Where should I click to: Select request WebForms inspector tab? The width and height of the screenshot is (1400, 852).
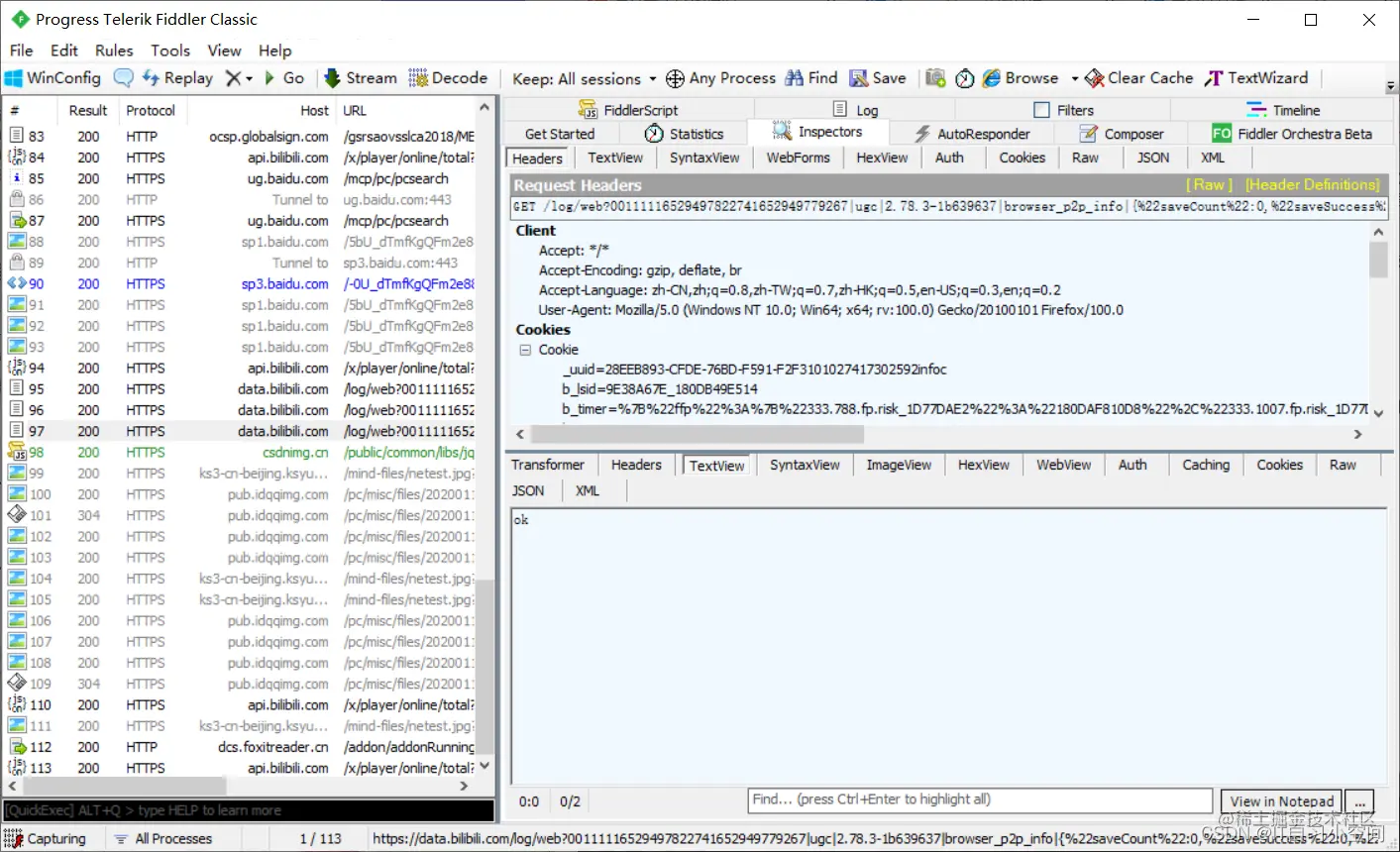point(798,158)
